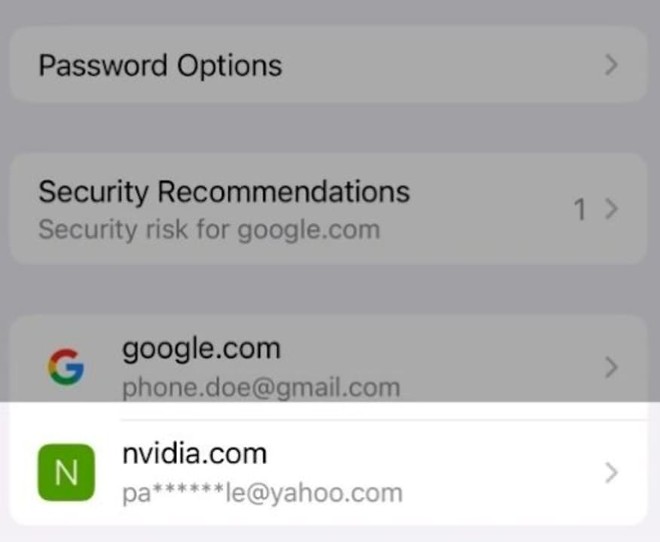Image resolution: width=660 pixels, height=542 pixels.
Task: Click the Security Recommendations chevron arrow
Action: point(612,209)
